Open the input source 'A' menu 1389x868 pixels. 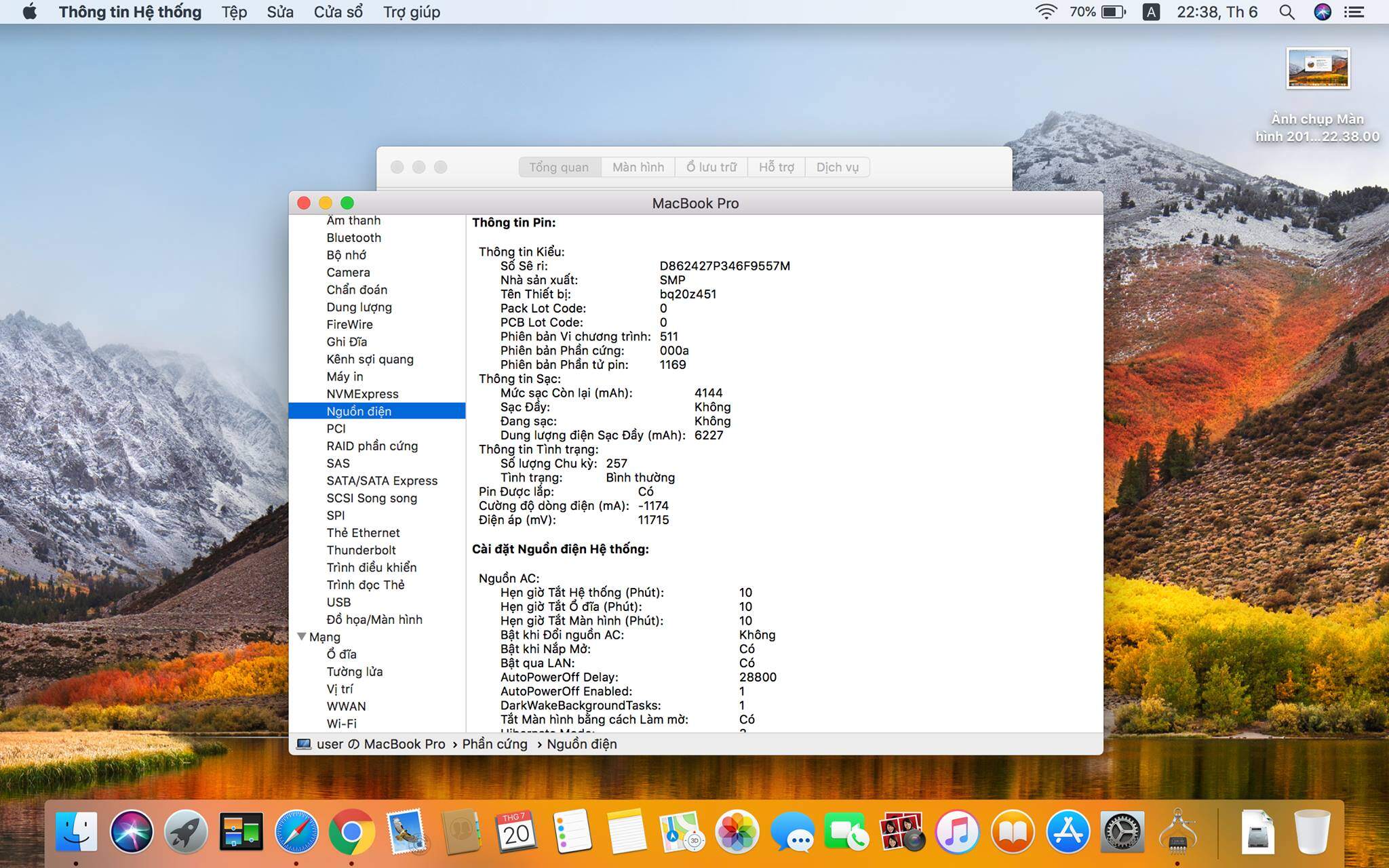point(1150,12)
